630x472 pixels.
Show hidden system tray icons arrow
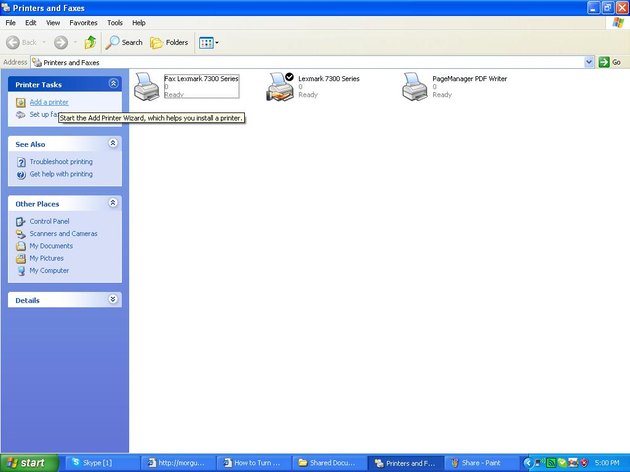(528, 463)
